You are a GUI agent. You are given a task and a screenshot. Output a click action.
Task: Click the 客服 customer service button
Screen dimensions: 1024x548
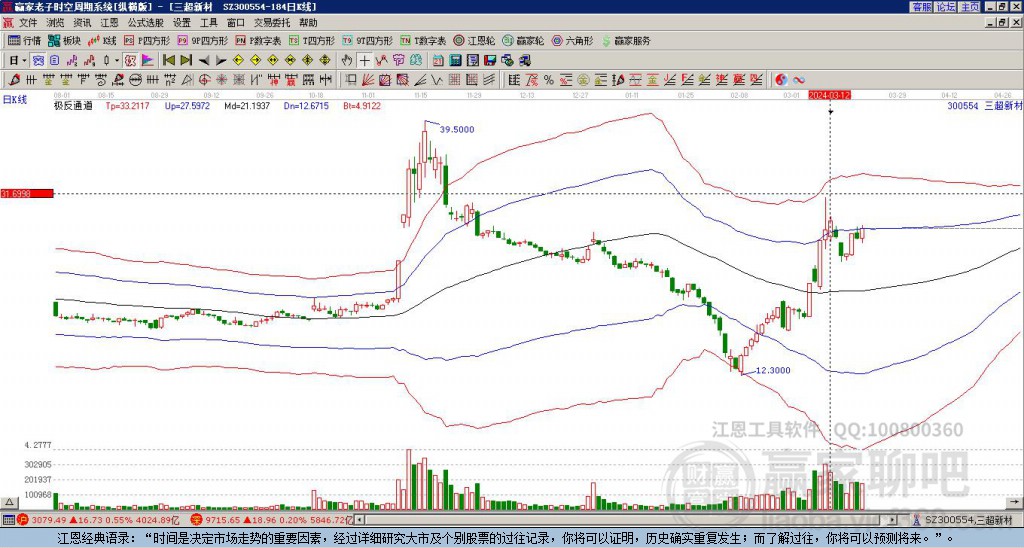point(922,7)
